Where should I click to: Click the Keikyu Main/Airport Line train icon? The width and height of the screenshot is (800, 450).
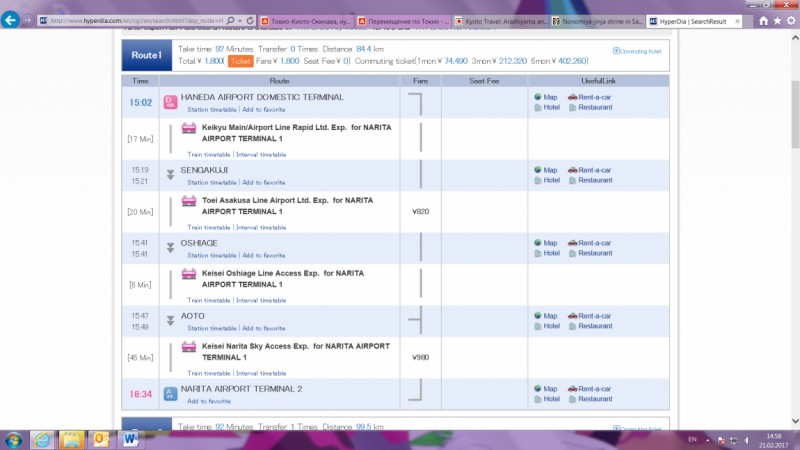click(x=188, y=128)
